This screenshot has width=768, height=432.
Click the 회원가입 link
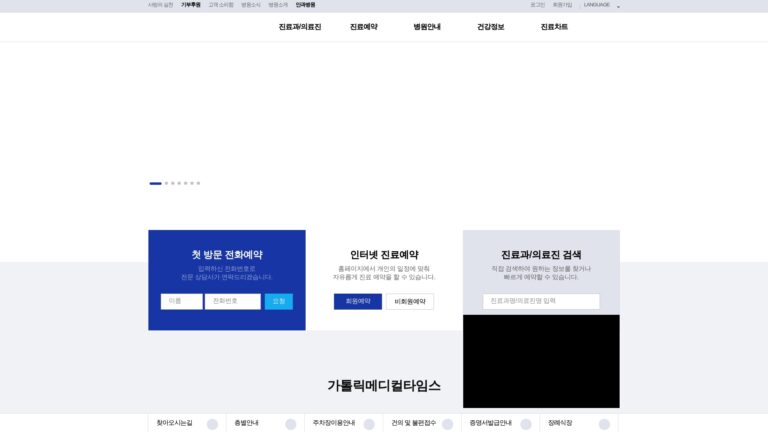point(562,5)
